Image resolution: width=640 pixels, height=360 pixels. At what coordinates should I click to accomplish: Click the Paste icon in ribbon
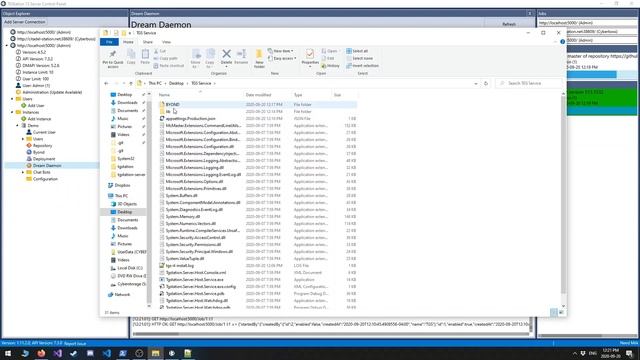tap(145, 54)
